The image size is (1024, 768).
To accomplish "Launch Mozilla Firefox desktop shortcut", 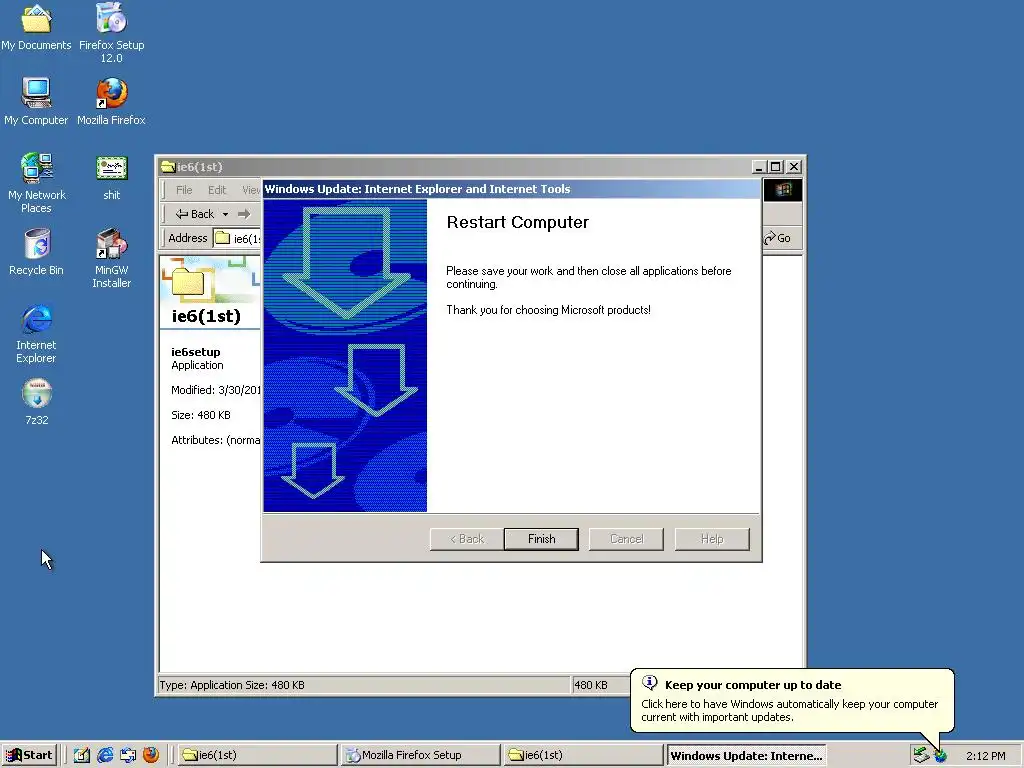I will point(112,101).
